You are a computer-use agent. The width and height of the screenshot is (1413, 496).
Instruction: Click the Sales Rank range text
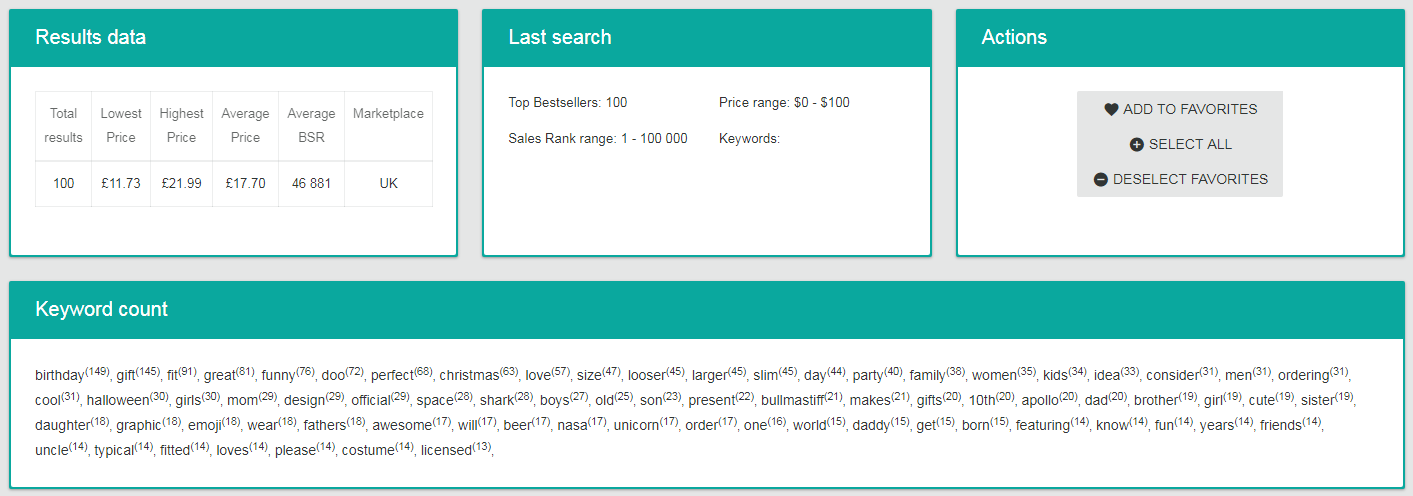coord(598,139)
